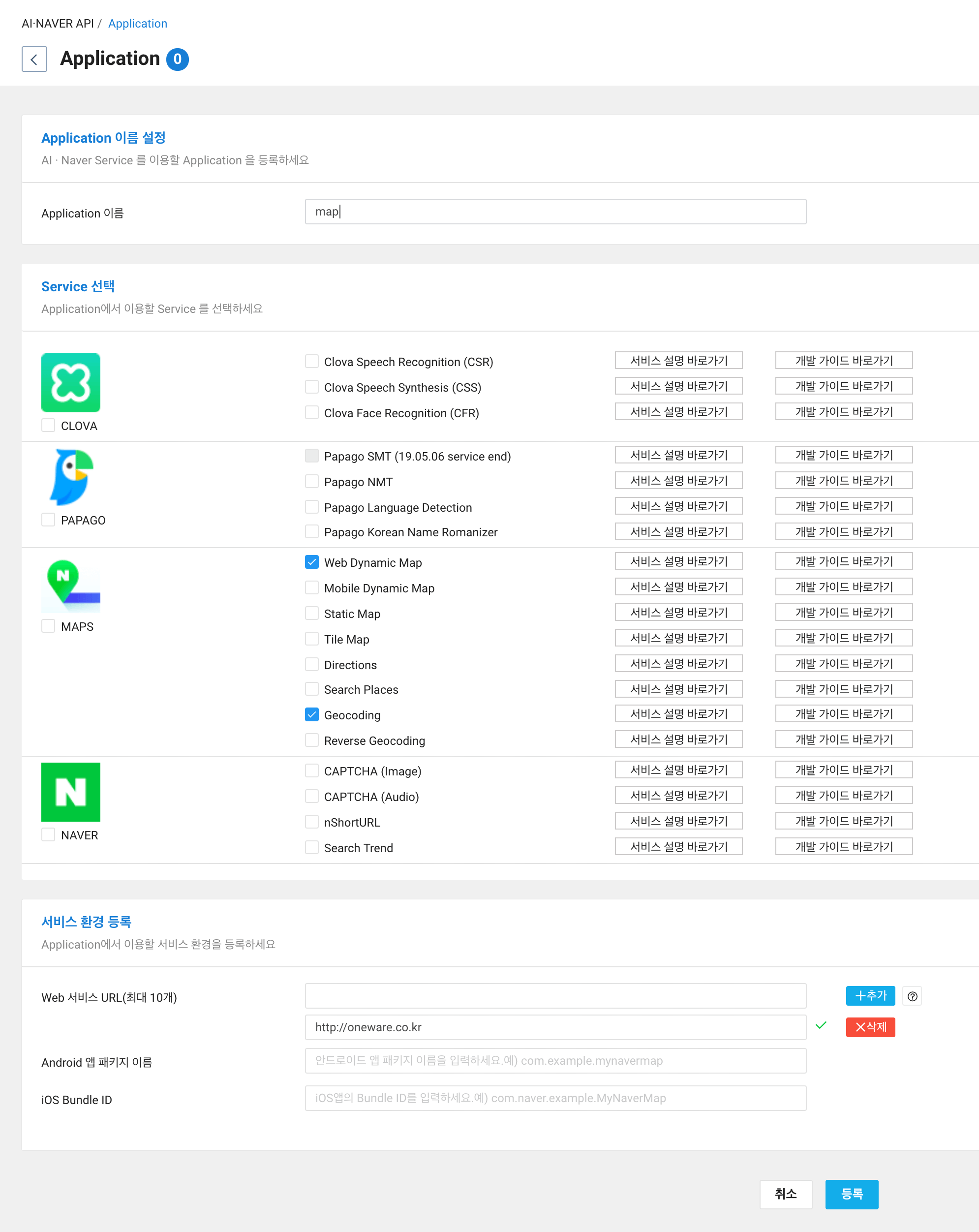Enable Clova Speech Synthesis (CSS)

point(312,387)
